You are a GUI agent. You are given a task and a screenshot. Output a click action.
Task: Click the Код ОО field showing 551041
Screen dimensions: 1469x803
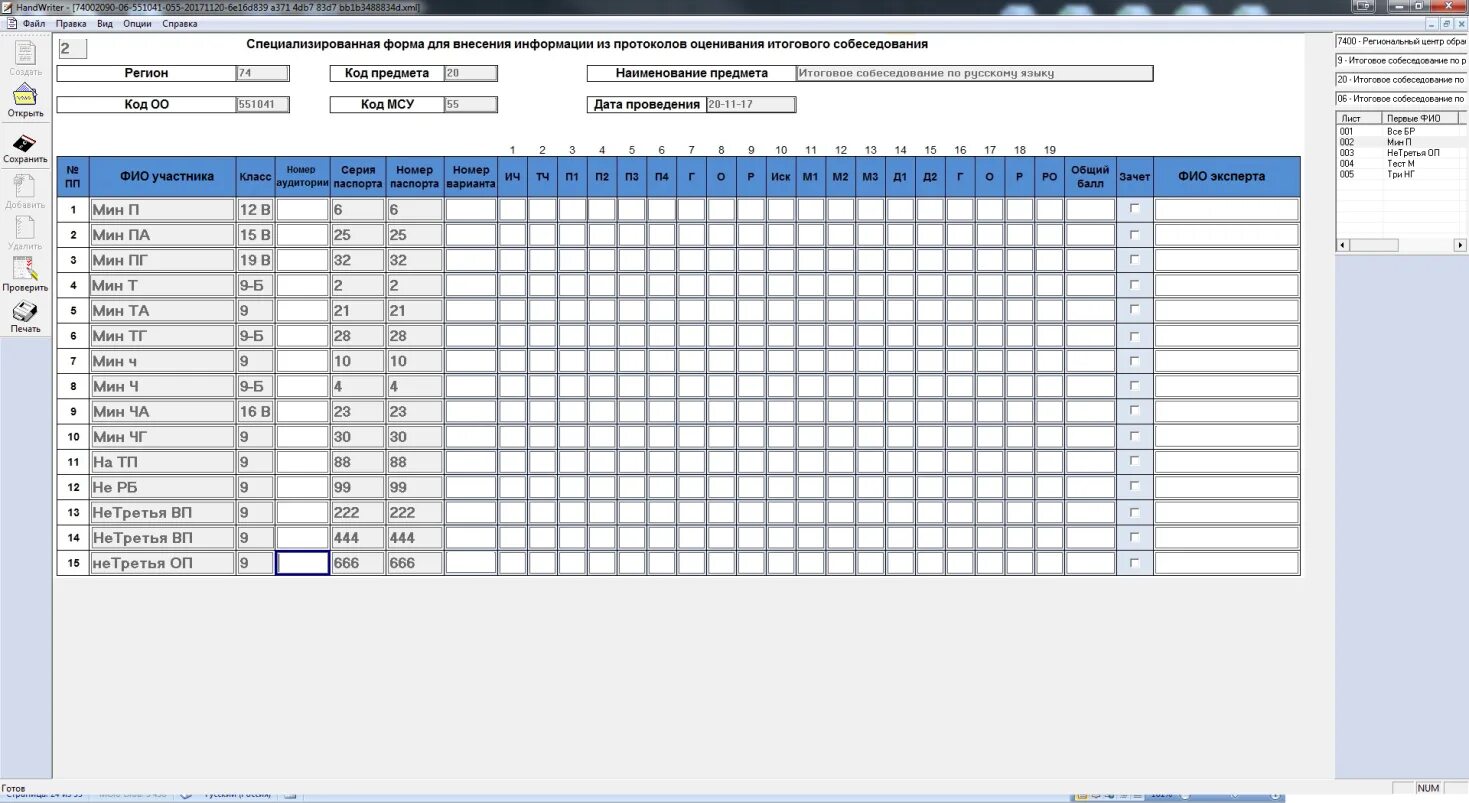263,104
